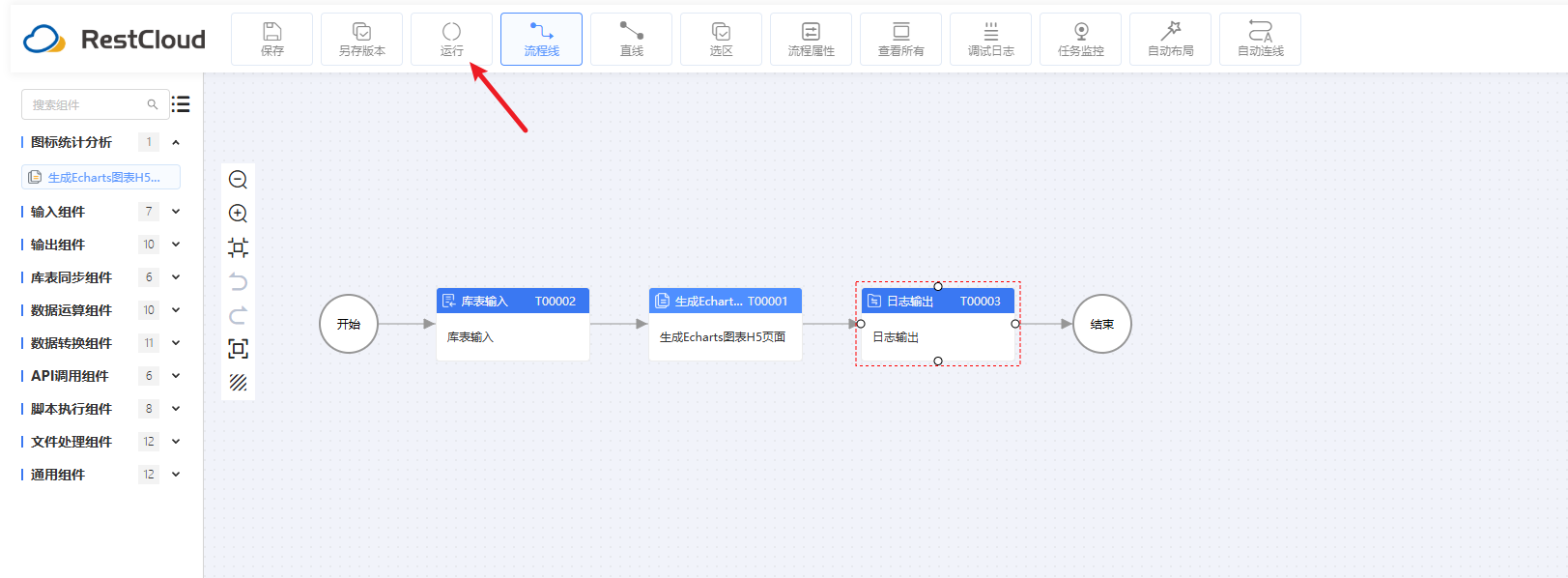Click the 保存 (Save) toolbar button
The width and height of the screenshot is (1568, 578).
pos(272,39)
